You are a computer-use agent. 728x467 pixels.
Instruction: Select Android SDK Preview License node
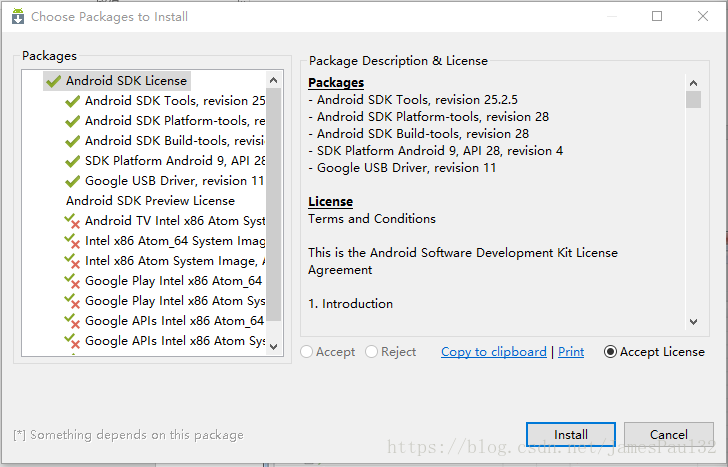pos(150,201)
